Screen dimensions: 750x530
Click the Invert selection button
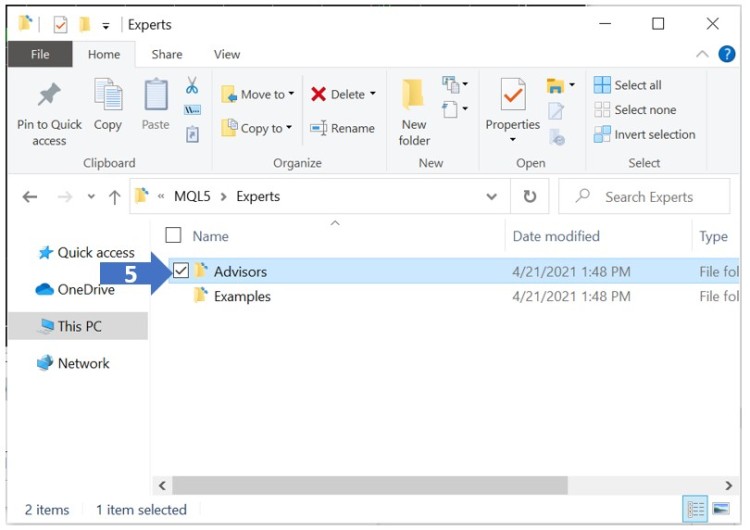(644, 134)
